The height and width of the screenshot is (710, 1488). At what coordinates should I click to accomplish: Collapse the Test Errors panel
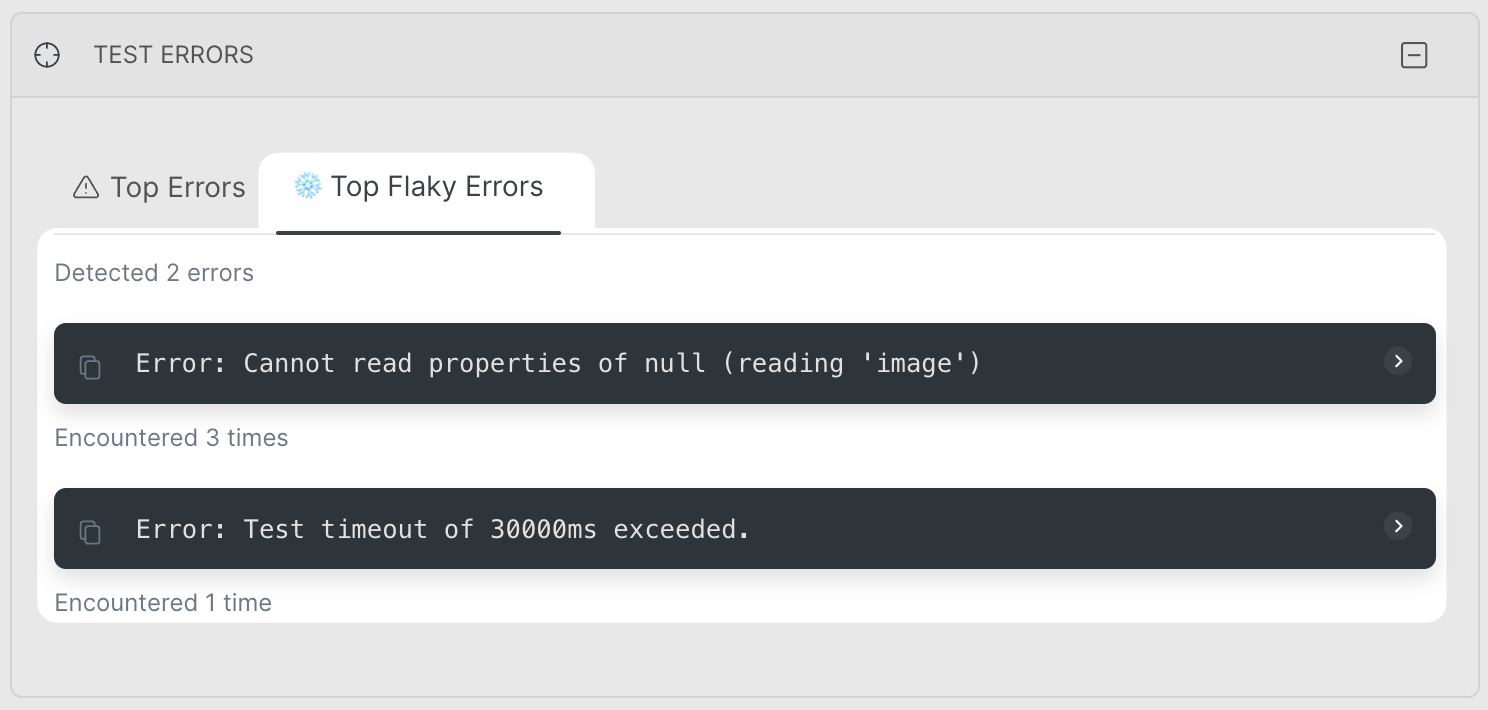pos(1413,55)
